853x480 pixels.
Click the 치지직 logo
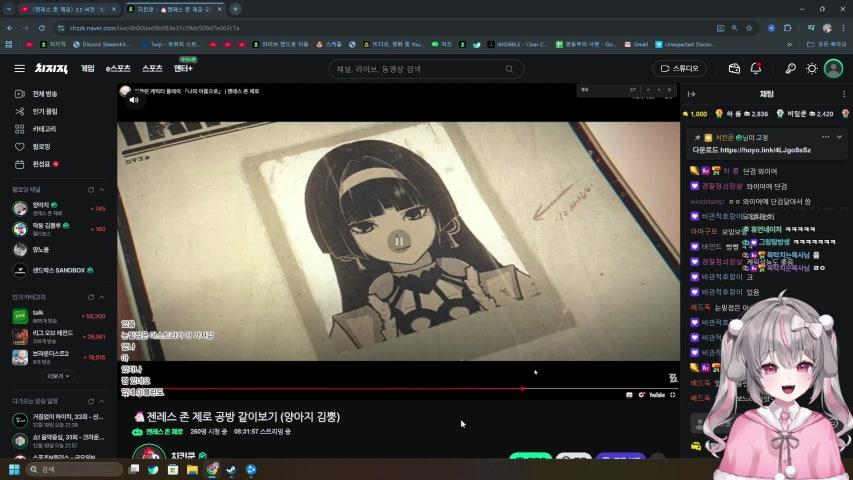coord(51,69)
